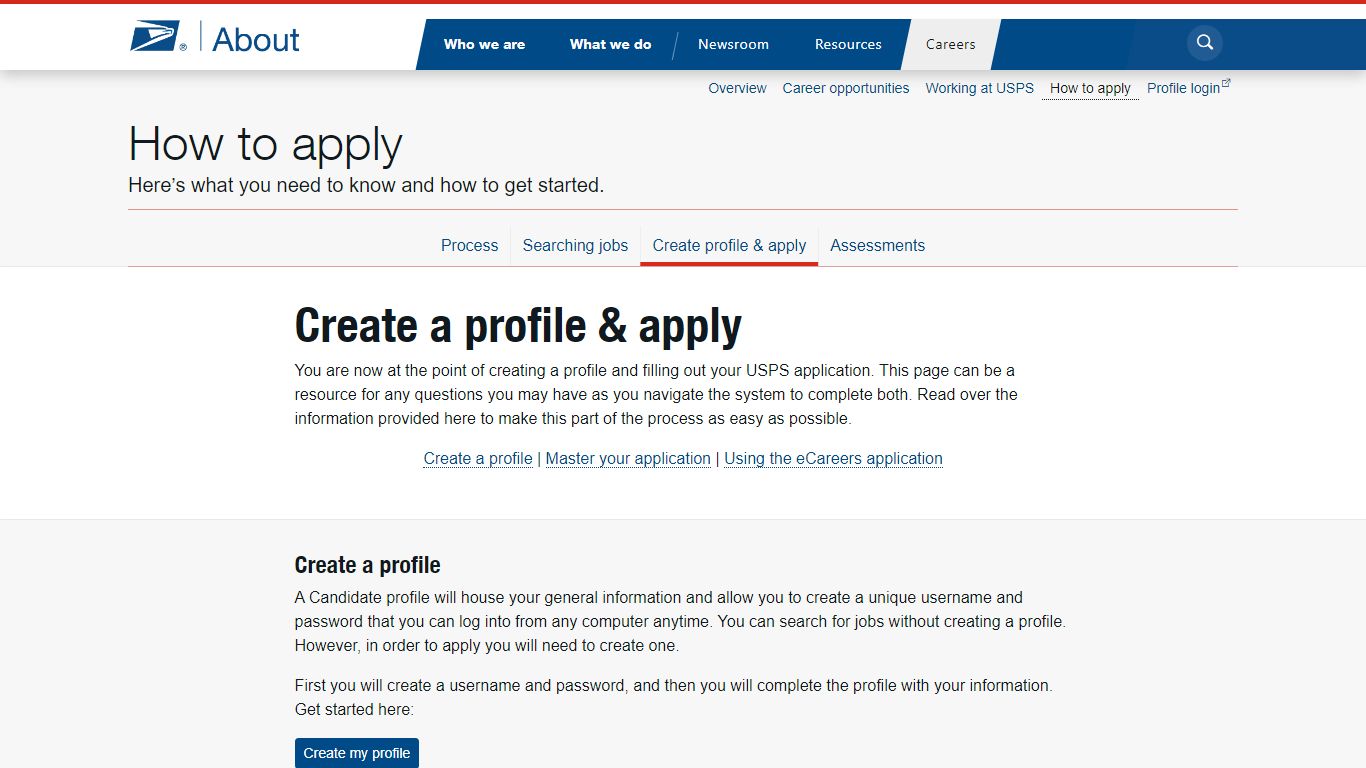Switch to the Assessments tab
This screenshot has width=1366, height=768.
click(x=877, y=245)
